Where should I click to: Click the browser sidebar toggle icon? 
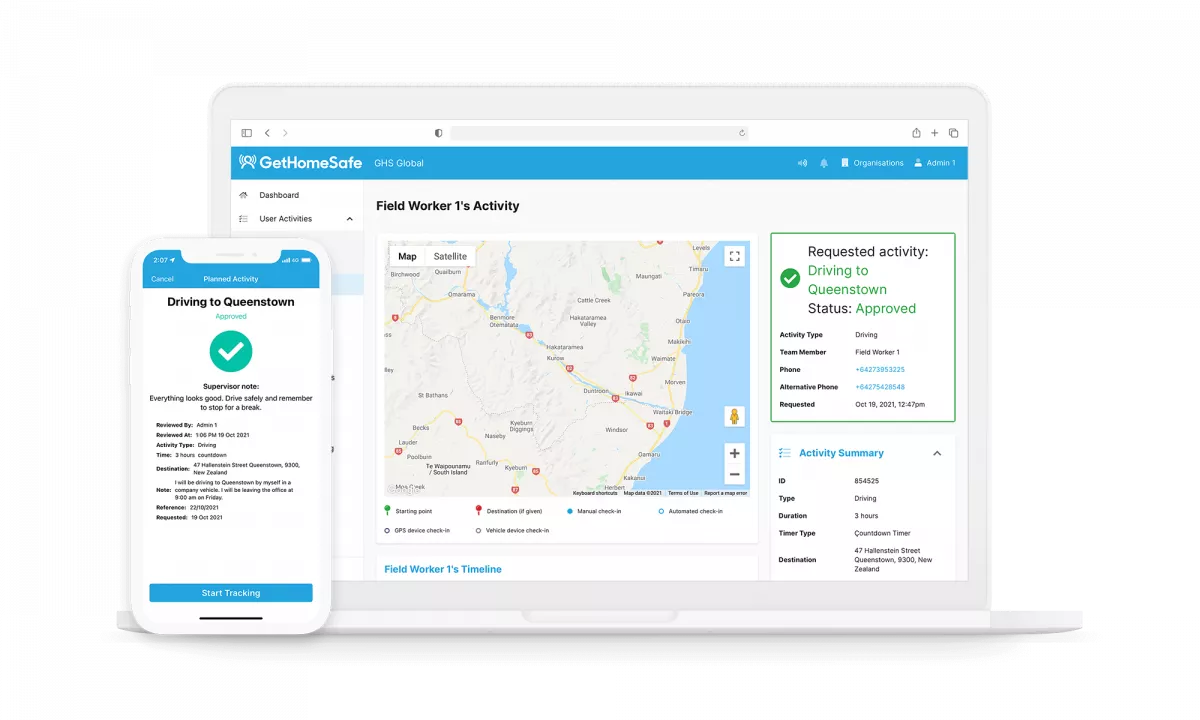[246, 133]
